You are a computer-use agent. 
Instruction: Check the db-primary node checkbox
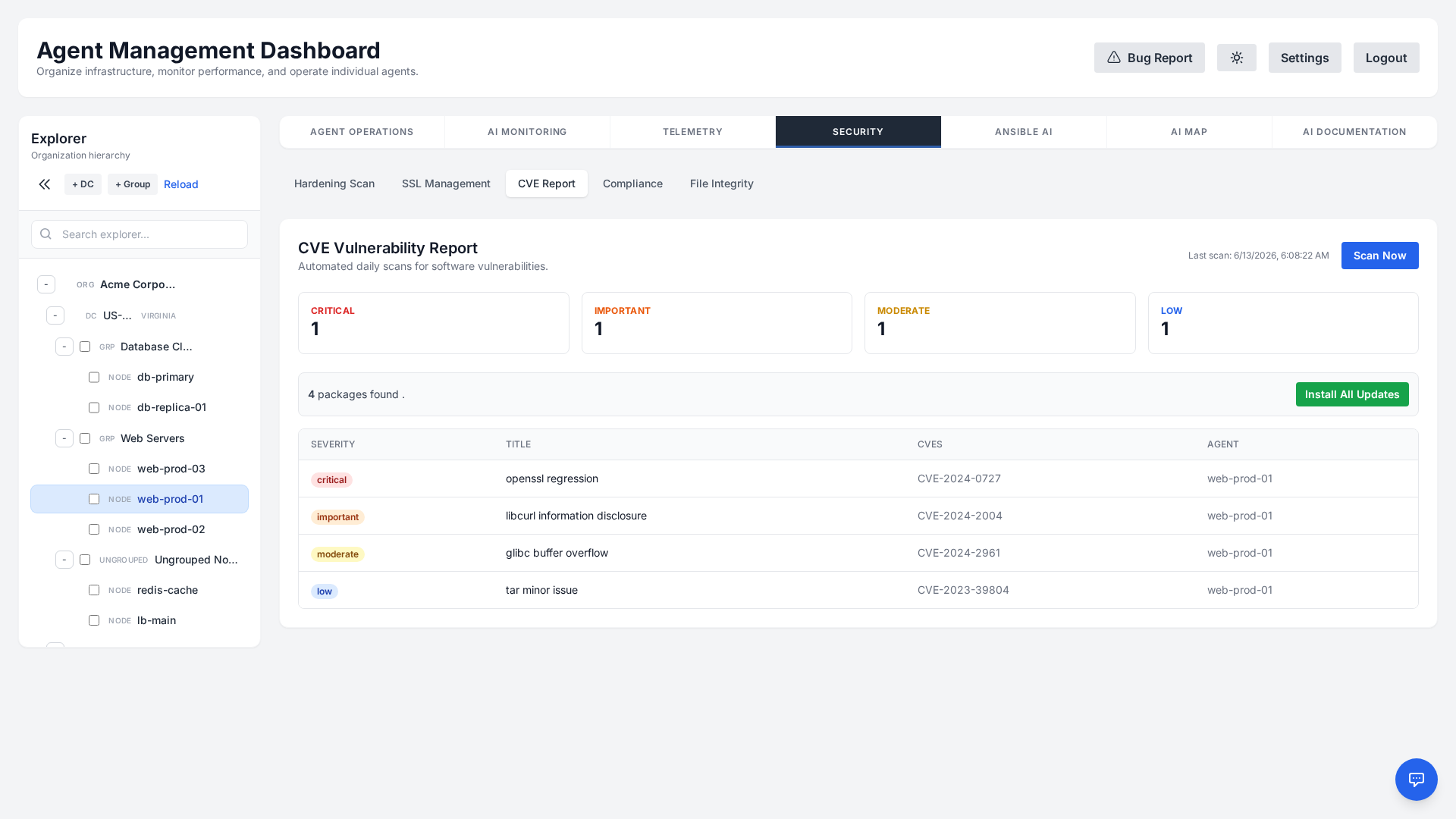coord(94,377)
